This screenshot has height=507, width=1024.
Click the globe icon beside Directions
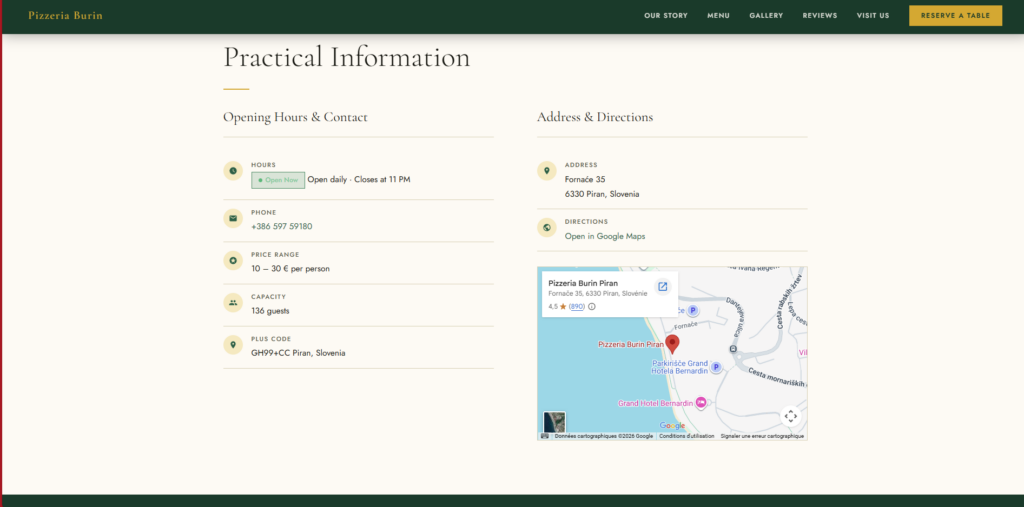(x=547, y=227)
